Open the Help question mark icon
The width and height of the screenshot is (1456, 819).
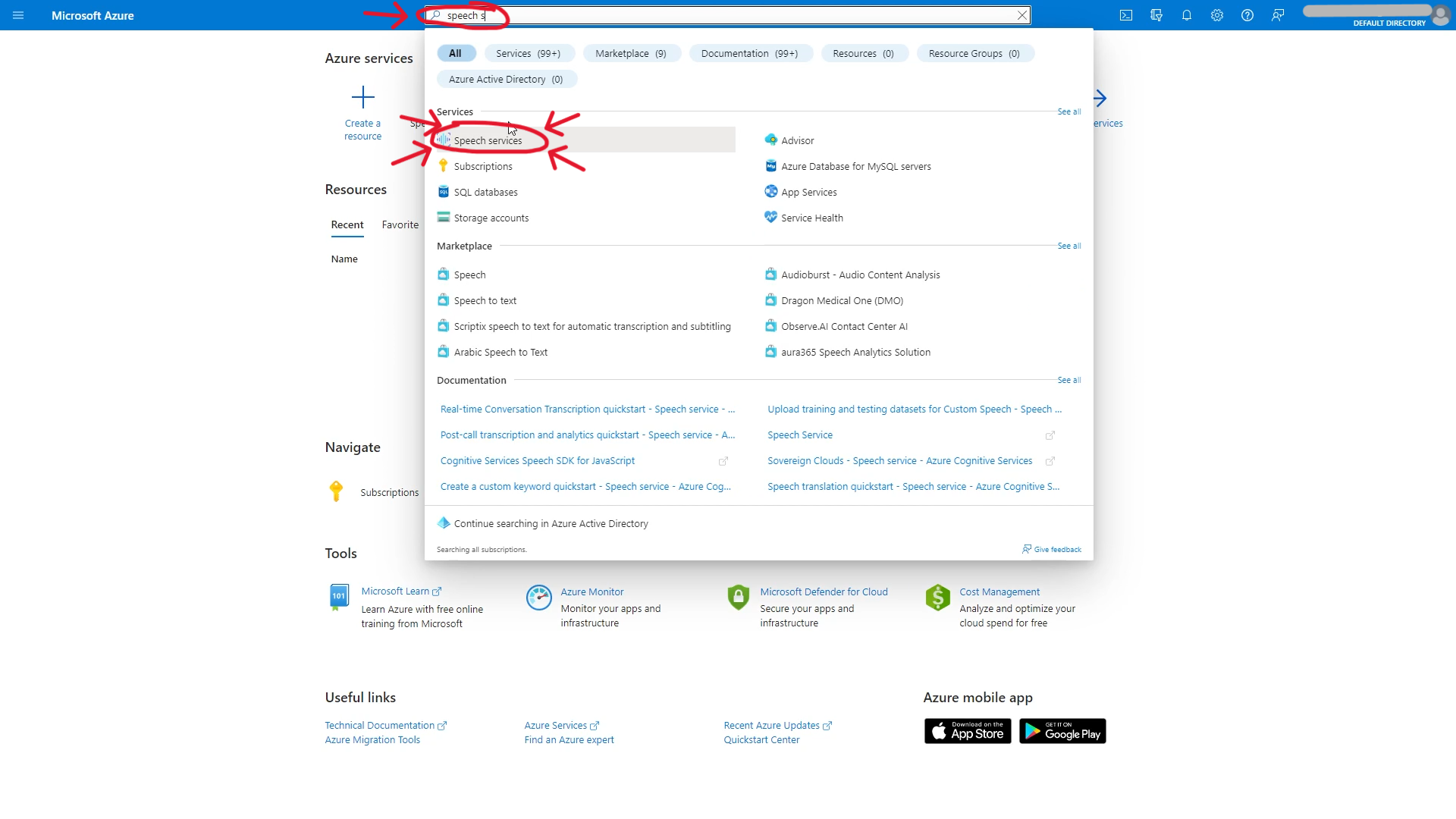pyautogui.click(x=1247, y=15)
